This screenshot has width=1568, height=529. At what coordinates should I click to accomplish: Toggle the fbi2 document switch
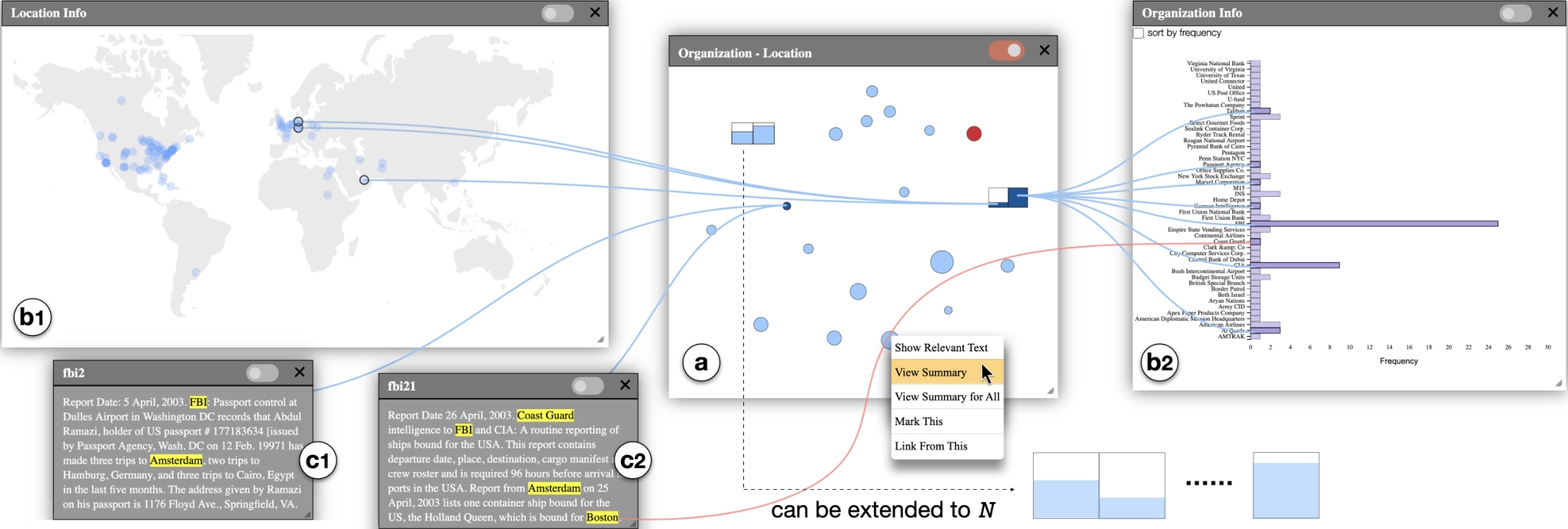(262, 373)
